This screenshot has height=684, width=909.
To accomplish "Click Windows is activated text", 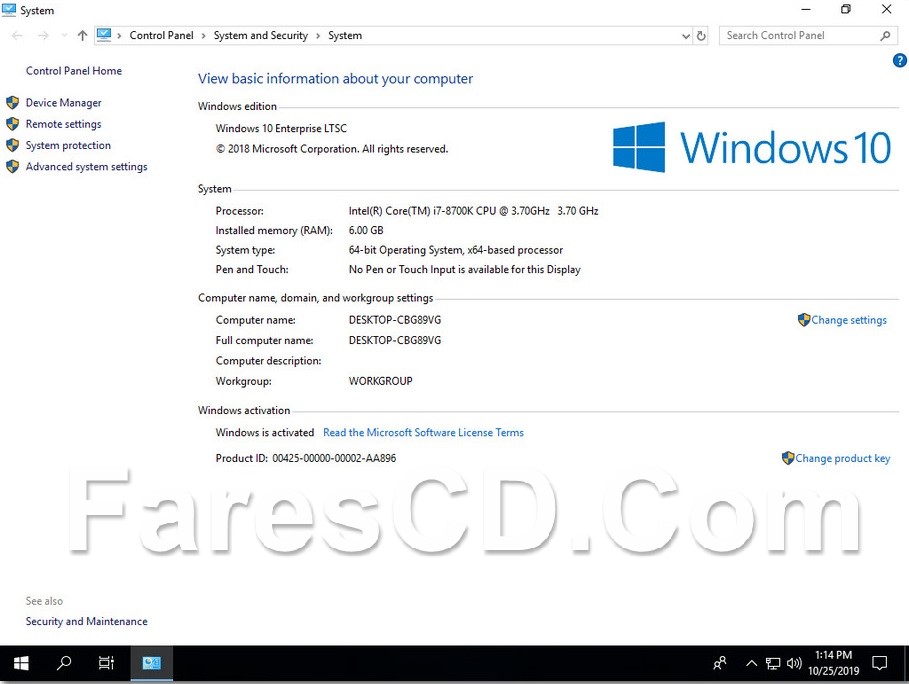I will [264, 432].
